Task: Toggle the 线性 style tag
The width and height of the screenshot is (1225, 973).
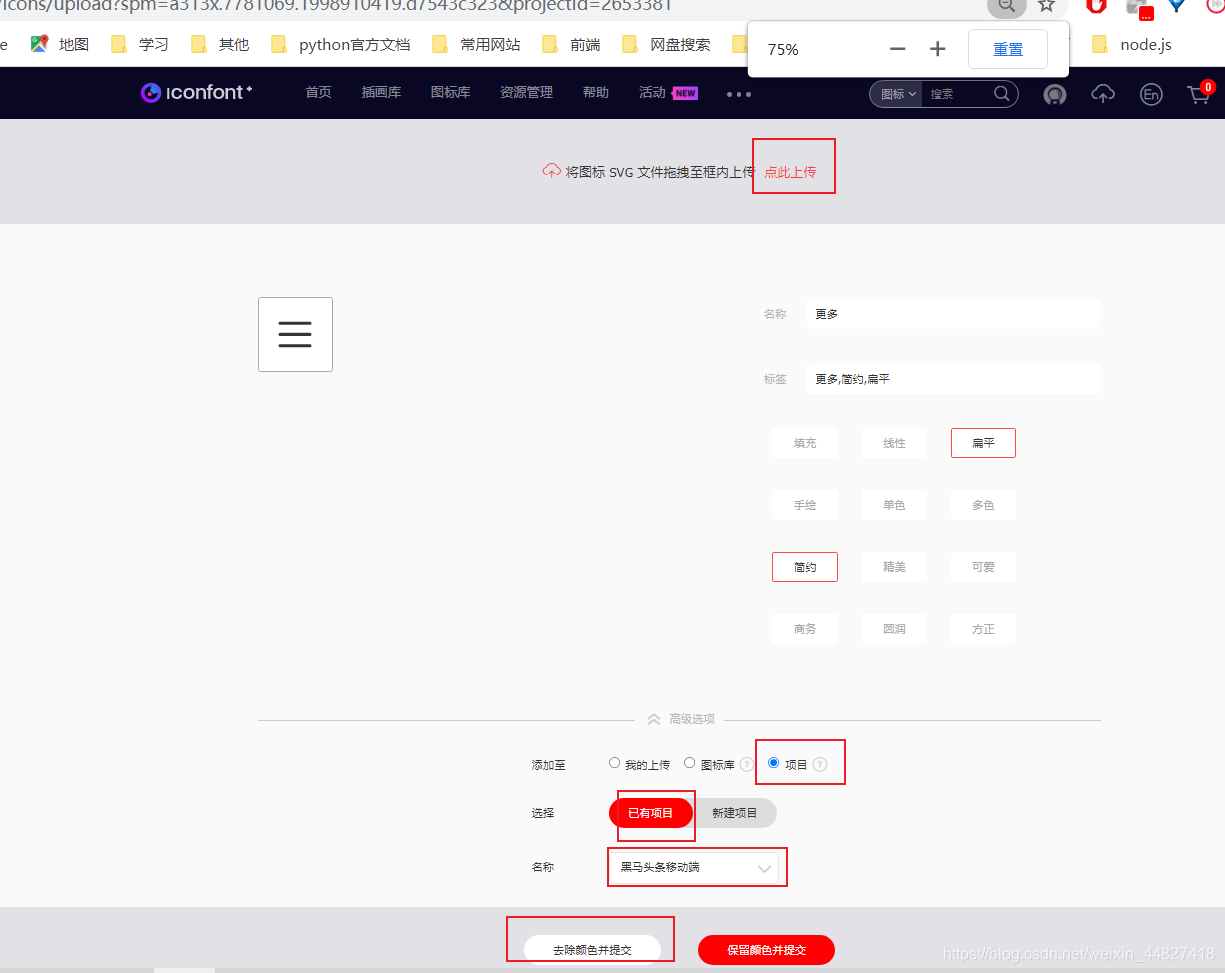Action: click(894, 443)
